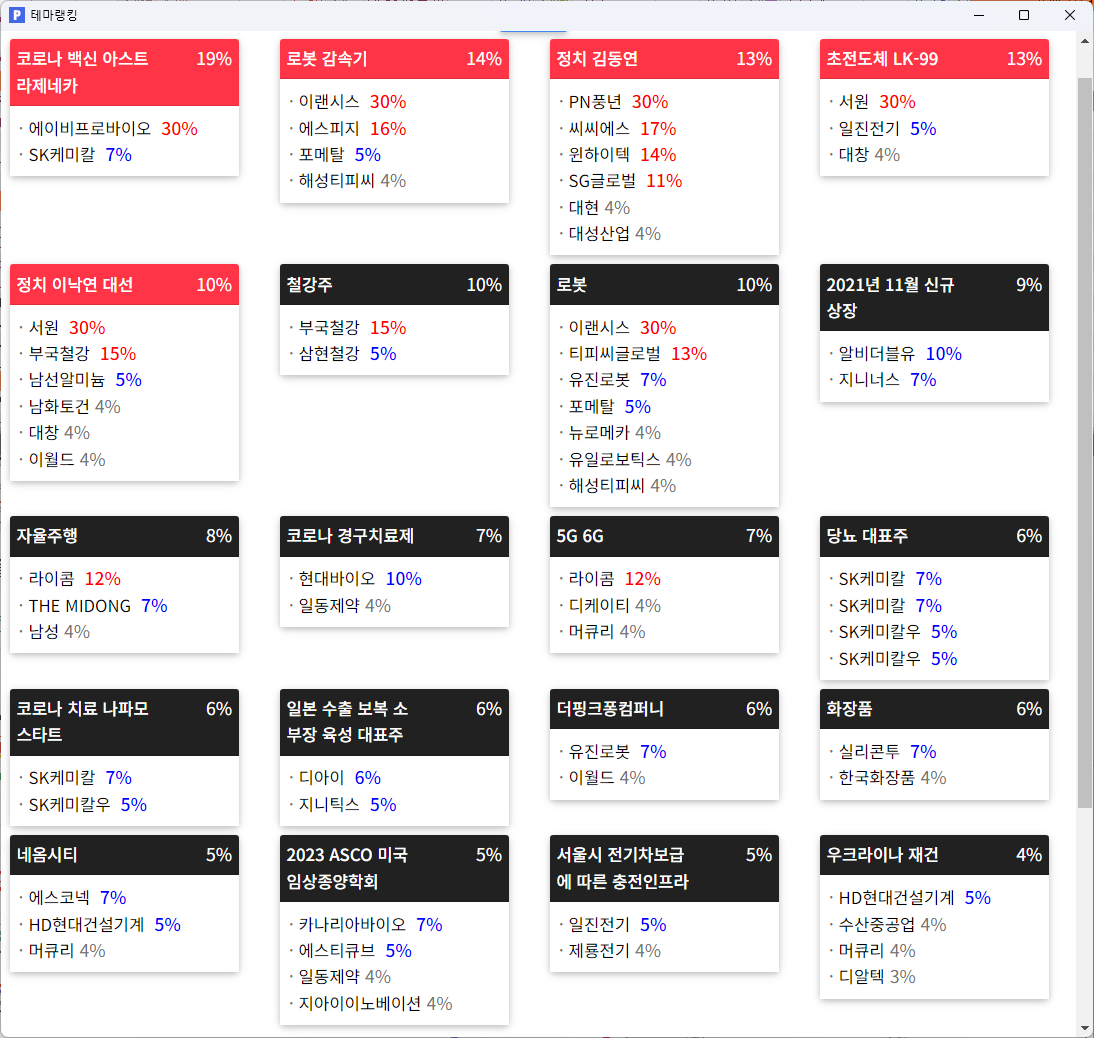Viewport: 1094px width, 1038px height.
Task: Select 현대바이오 under 코로나 경구치료제
Action: pyautogui.click(x=360, y=578)
